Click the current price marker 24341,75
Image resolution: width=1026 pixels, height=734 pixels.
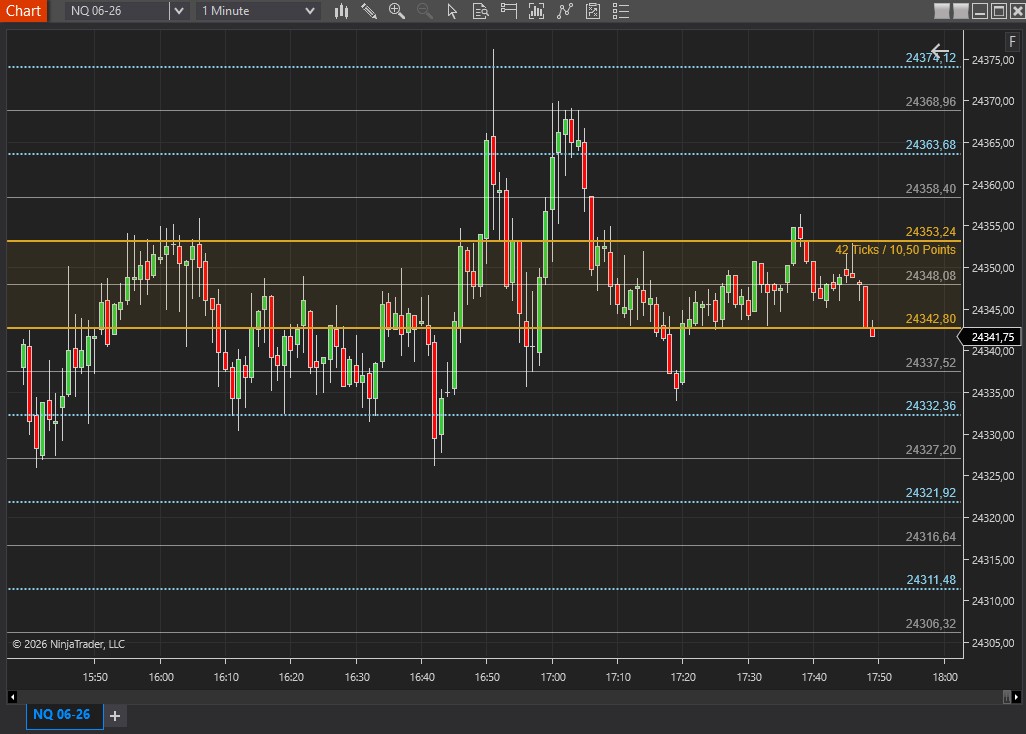coord(993,337)
